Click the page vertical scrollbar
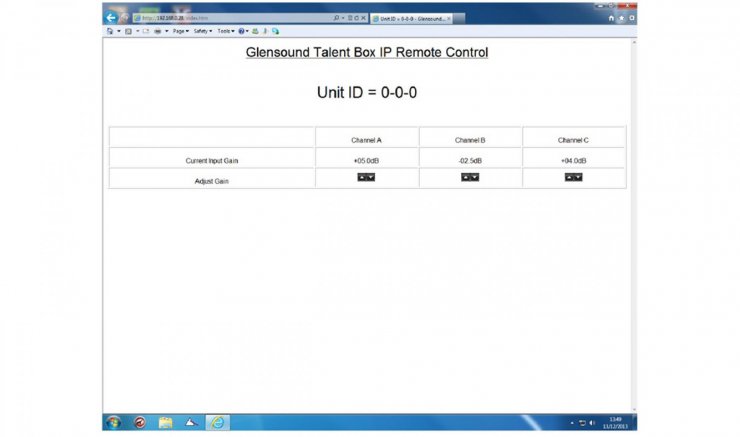Image resolution: width=740 pixels, height=437 pixels. tap(634, 226)
